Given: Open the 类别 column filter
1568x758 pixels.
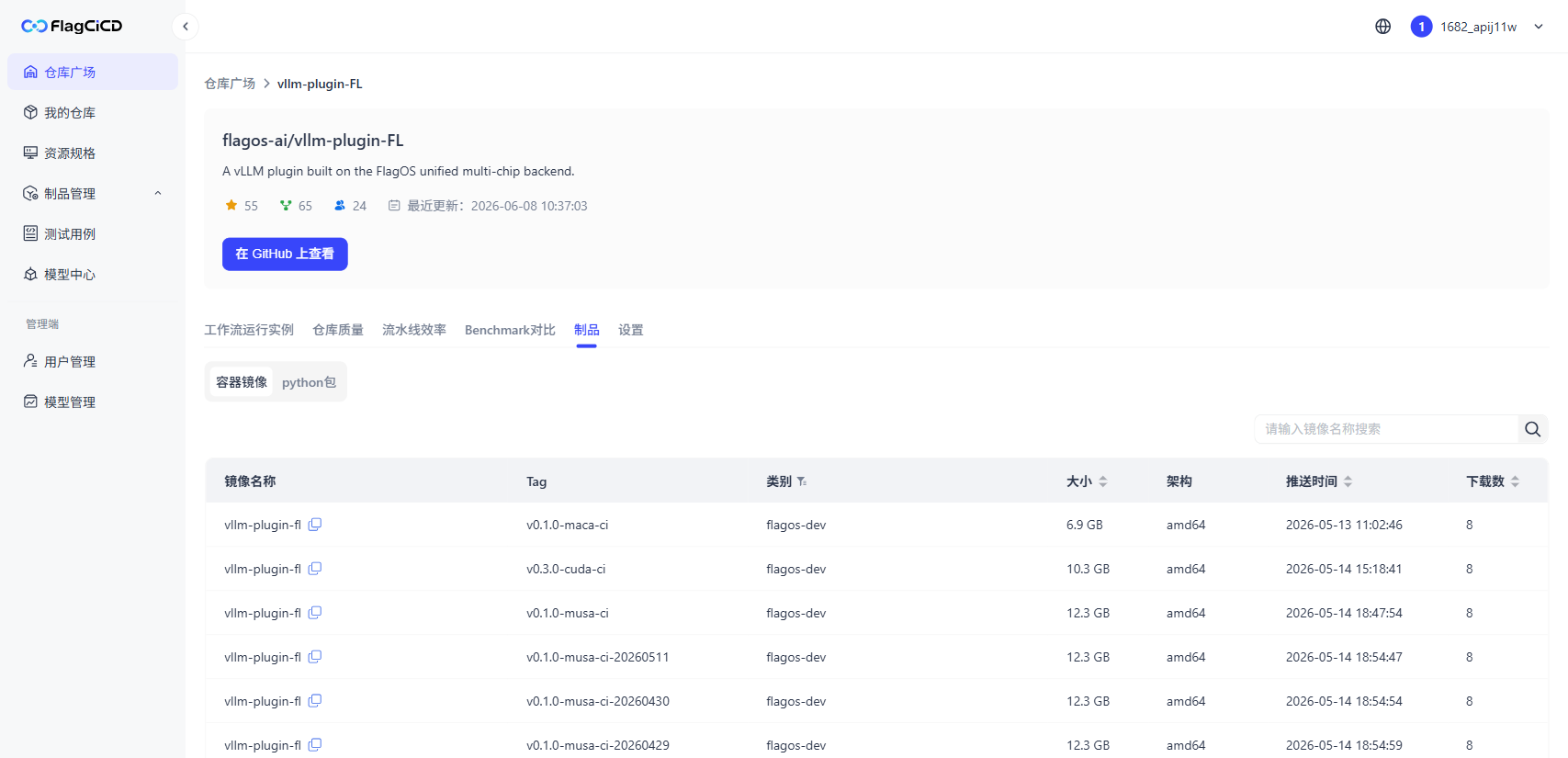Looking at the screenshot, I should pos(802,481).
